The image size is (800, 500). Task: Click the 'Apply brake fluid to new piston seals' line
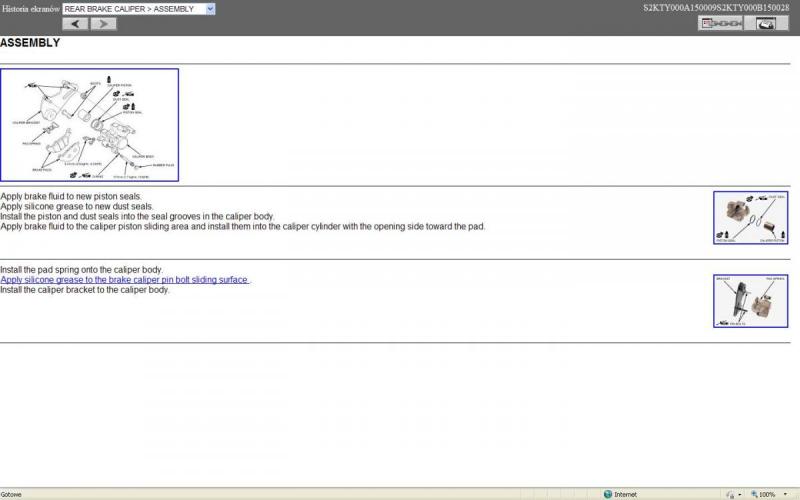(71, 196)
